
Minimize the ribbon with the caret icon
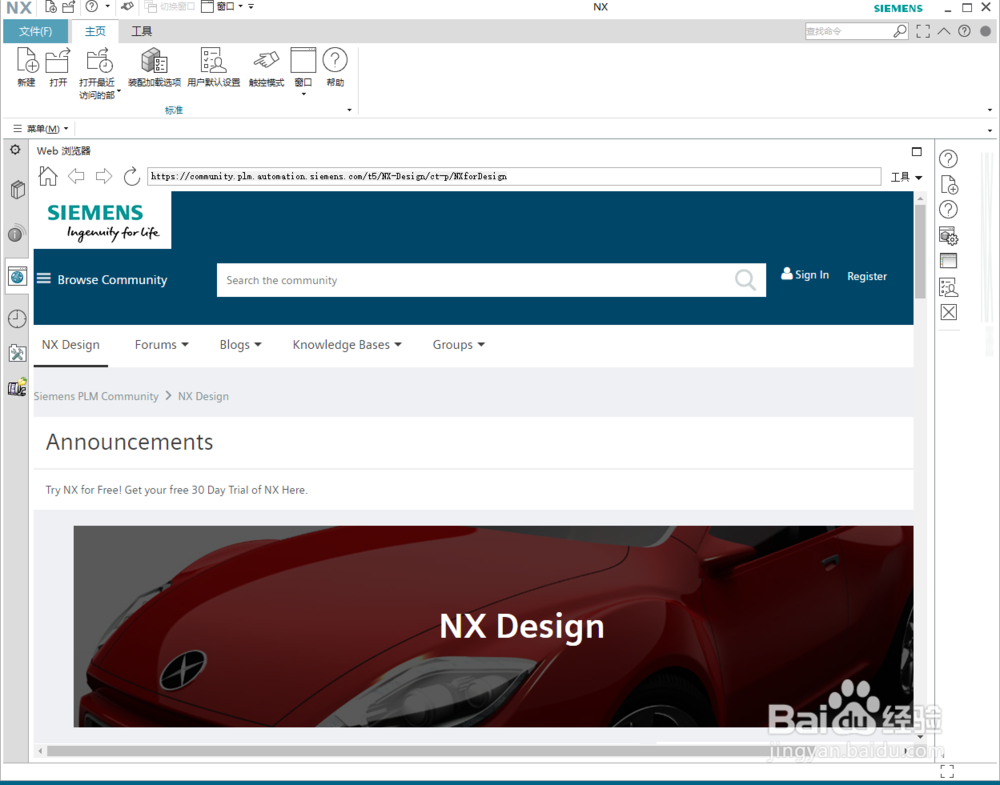pyautogui.click(x=944, y=31)
